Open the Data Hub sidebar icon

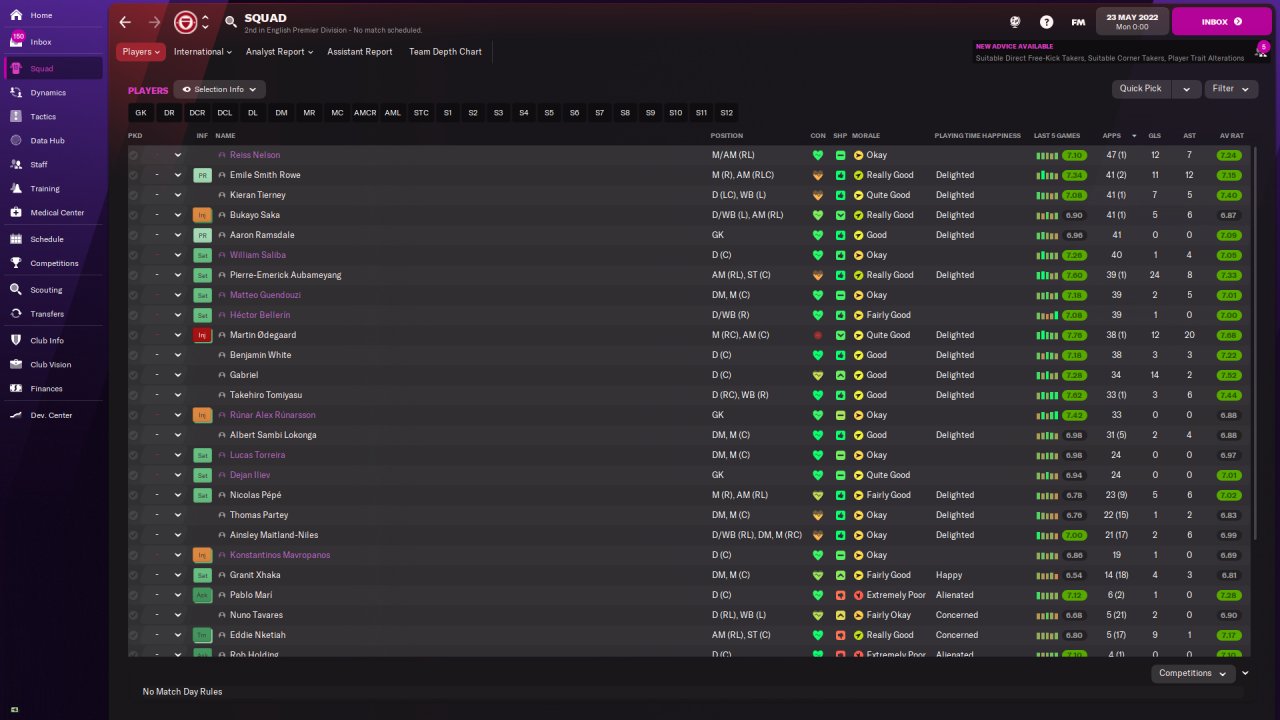pos(16,140)
